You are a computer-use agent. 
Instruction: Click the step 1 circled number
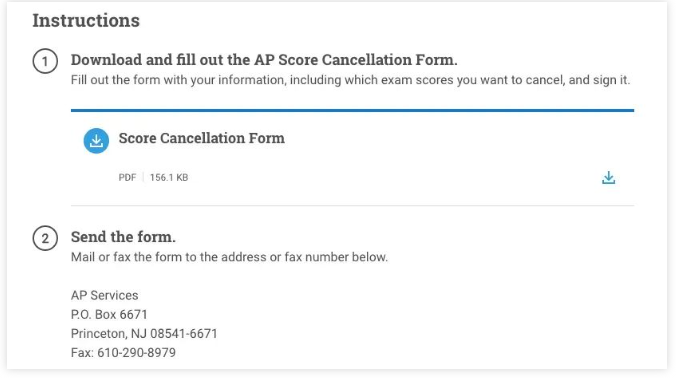[45, 61]
